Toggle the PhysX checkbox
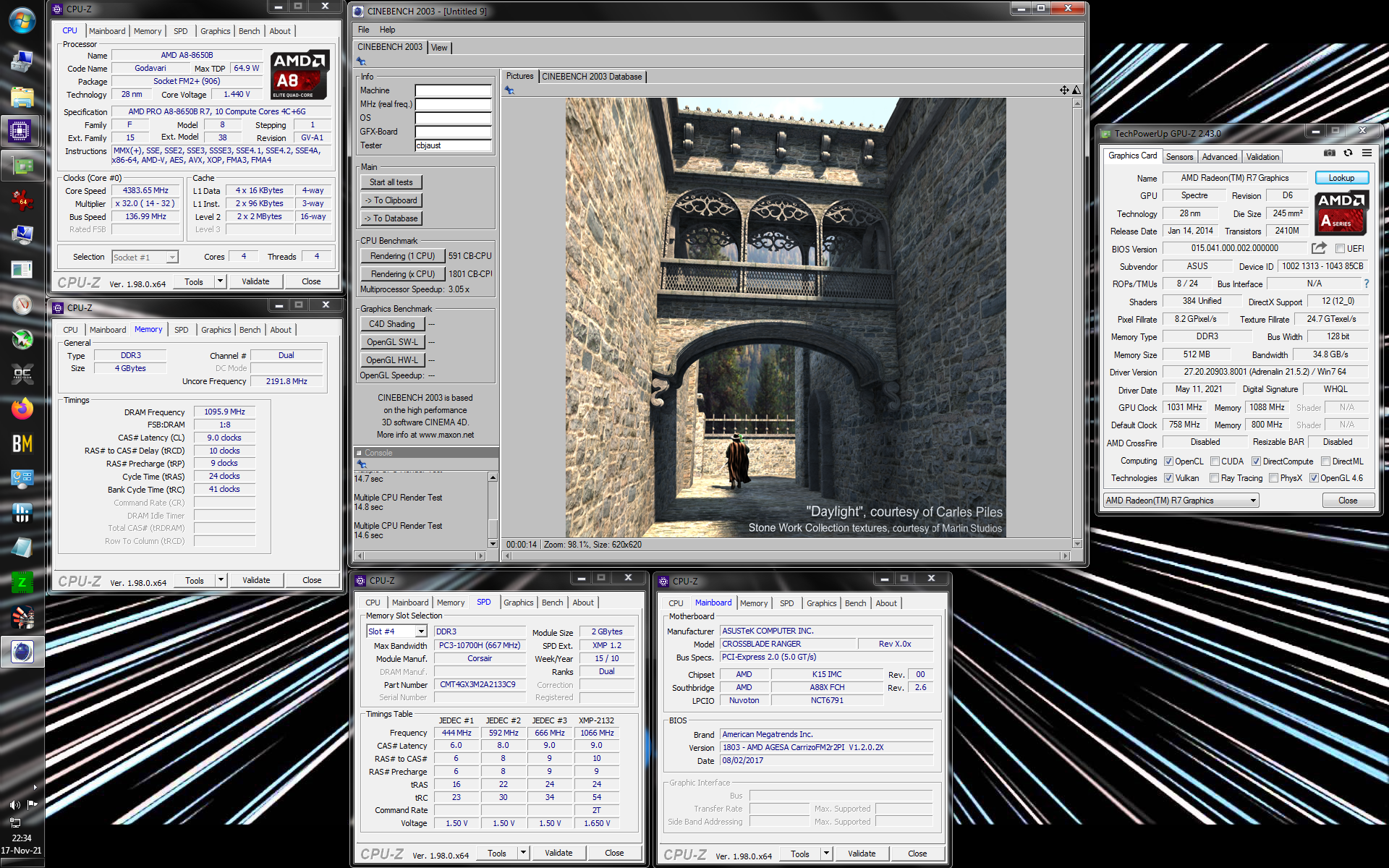The image size is (1389, 868). [1273, 478]
